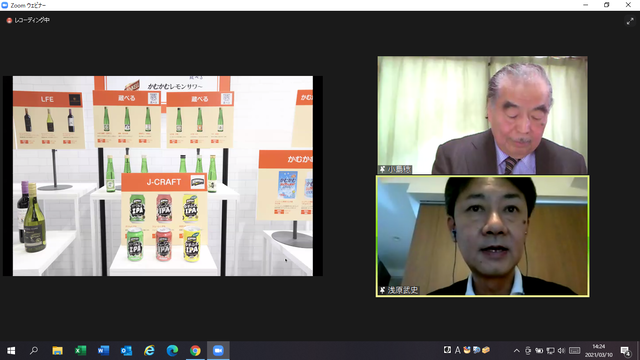Open File Explorer from taskbar

pyautogui.click(x=57, y=351)
